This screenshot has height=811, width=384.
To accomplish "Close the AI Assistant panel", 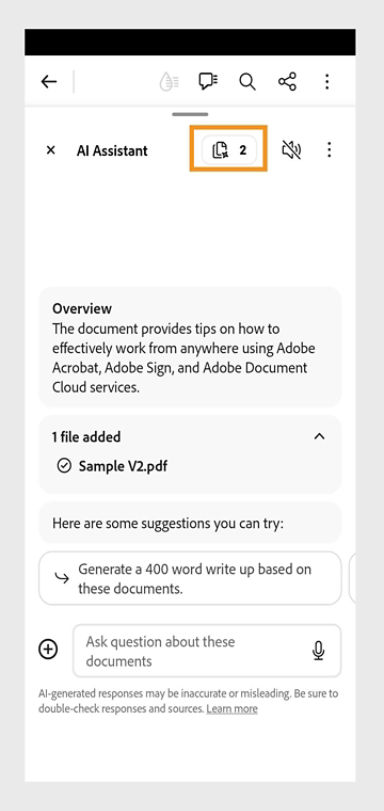I will pos(51,151).
